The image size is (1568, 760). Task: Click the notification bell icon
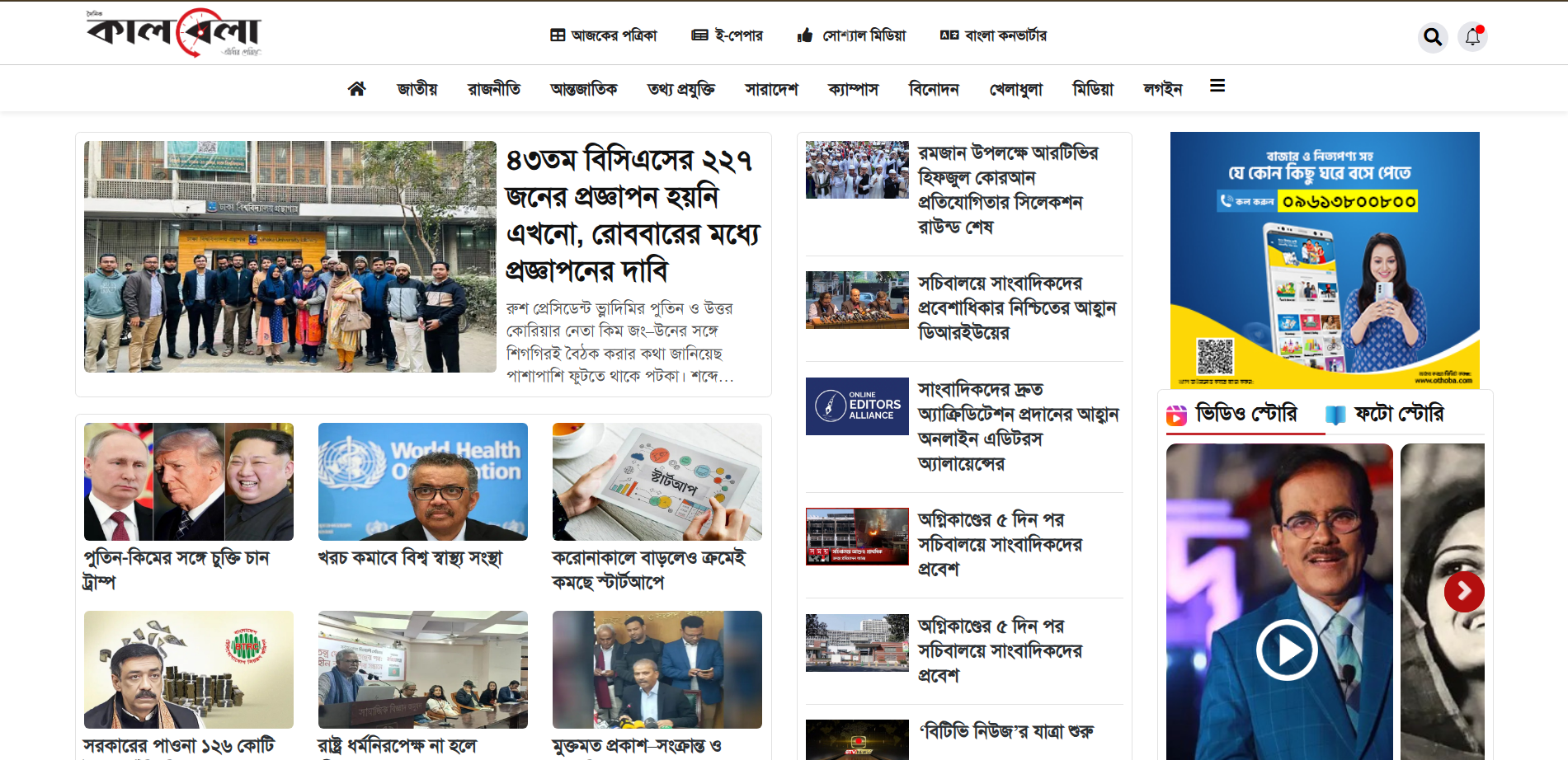pos(1472,37)
